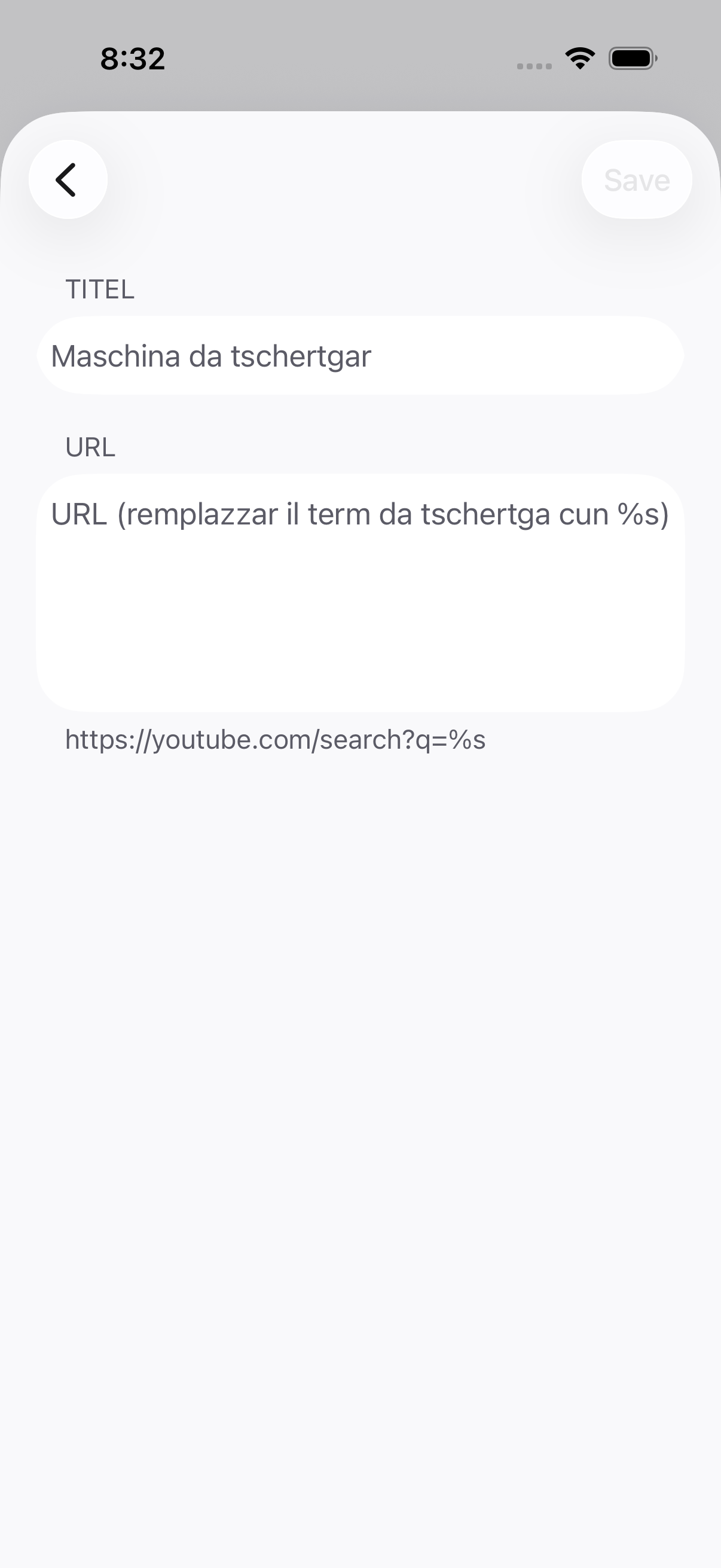Click the %s) at the URL placeholder end

[643, 514]
